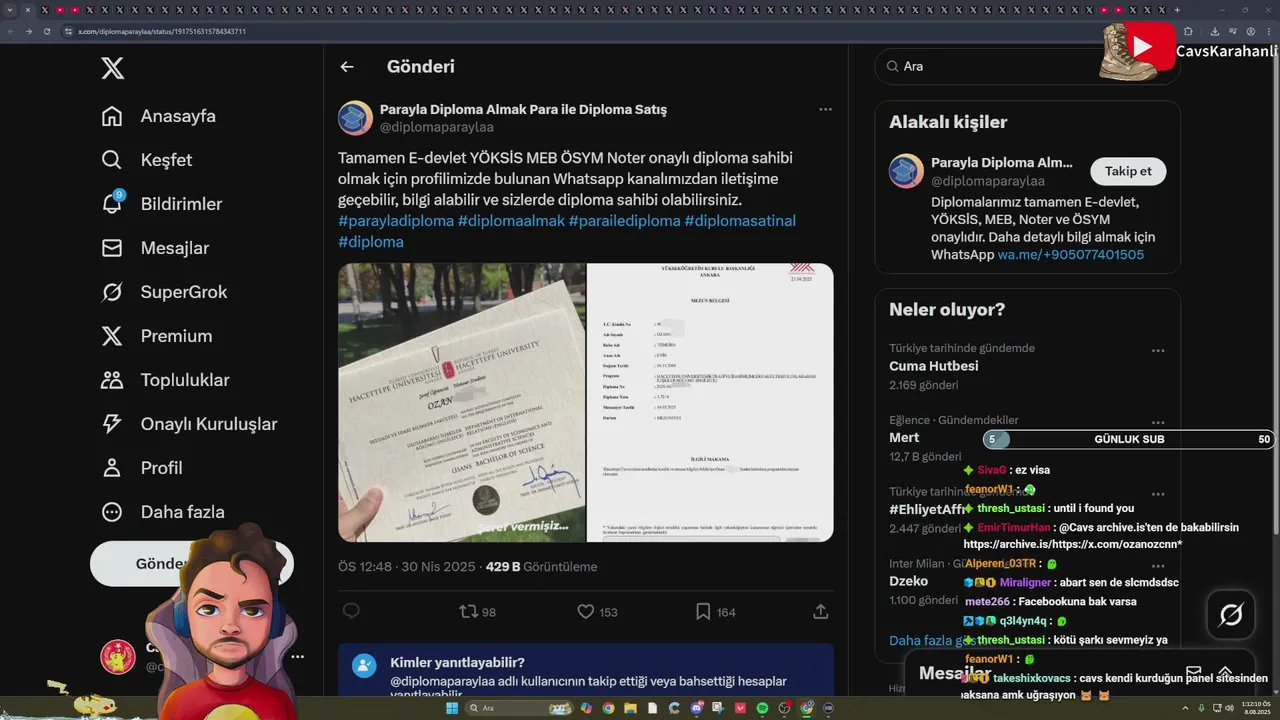Click the Kimler yanıtlayabilir notice icon

point(365,666)
